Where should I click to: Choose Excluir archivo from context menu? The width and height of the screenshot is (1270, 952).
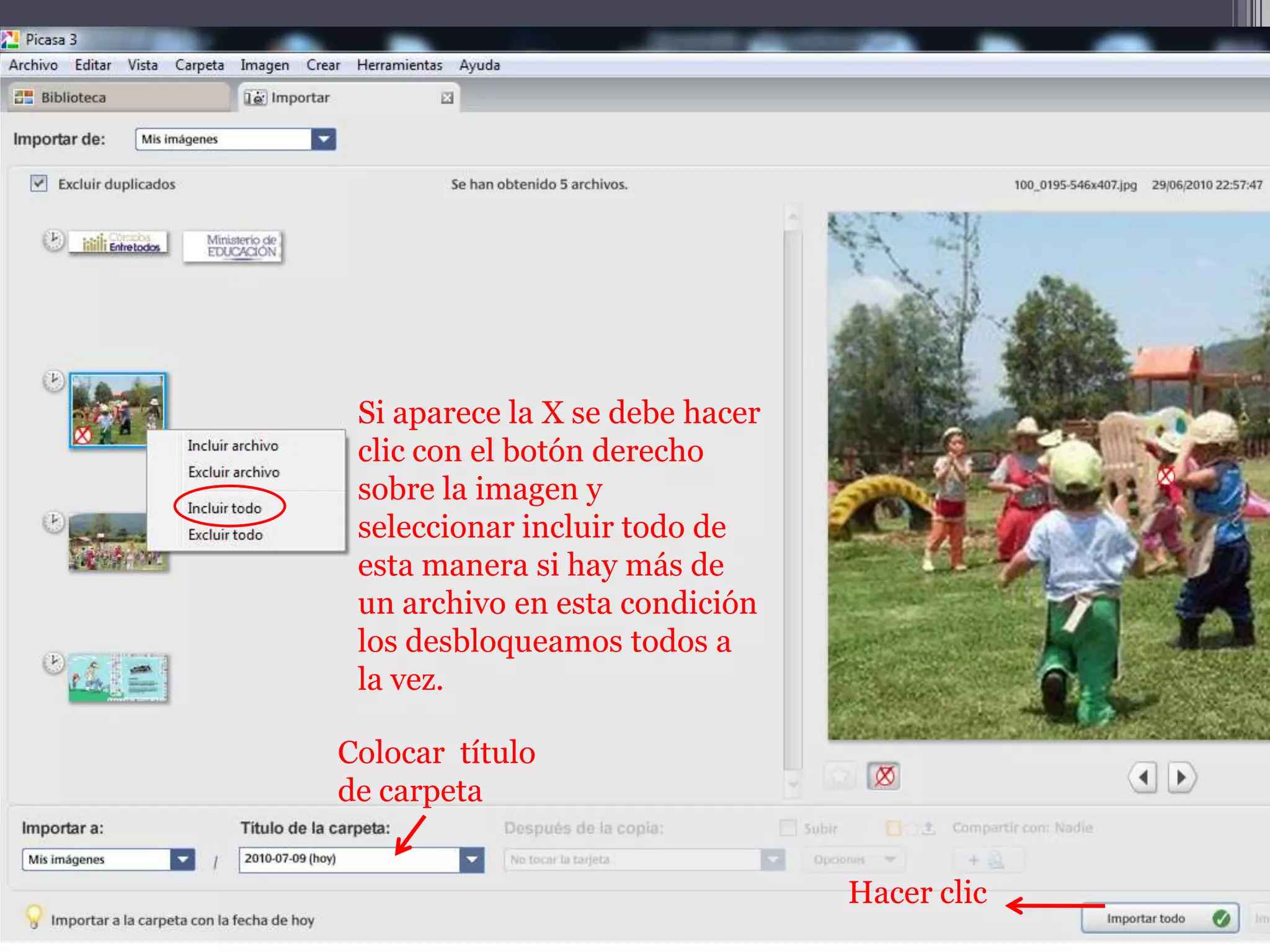pyautogui.click(x=234, y=472)
